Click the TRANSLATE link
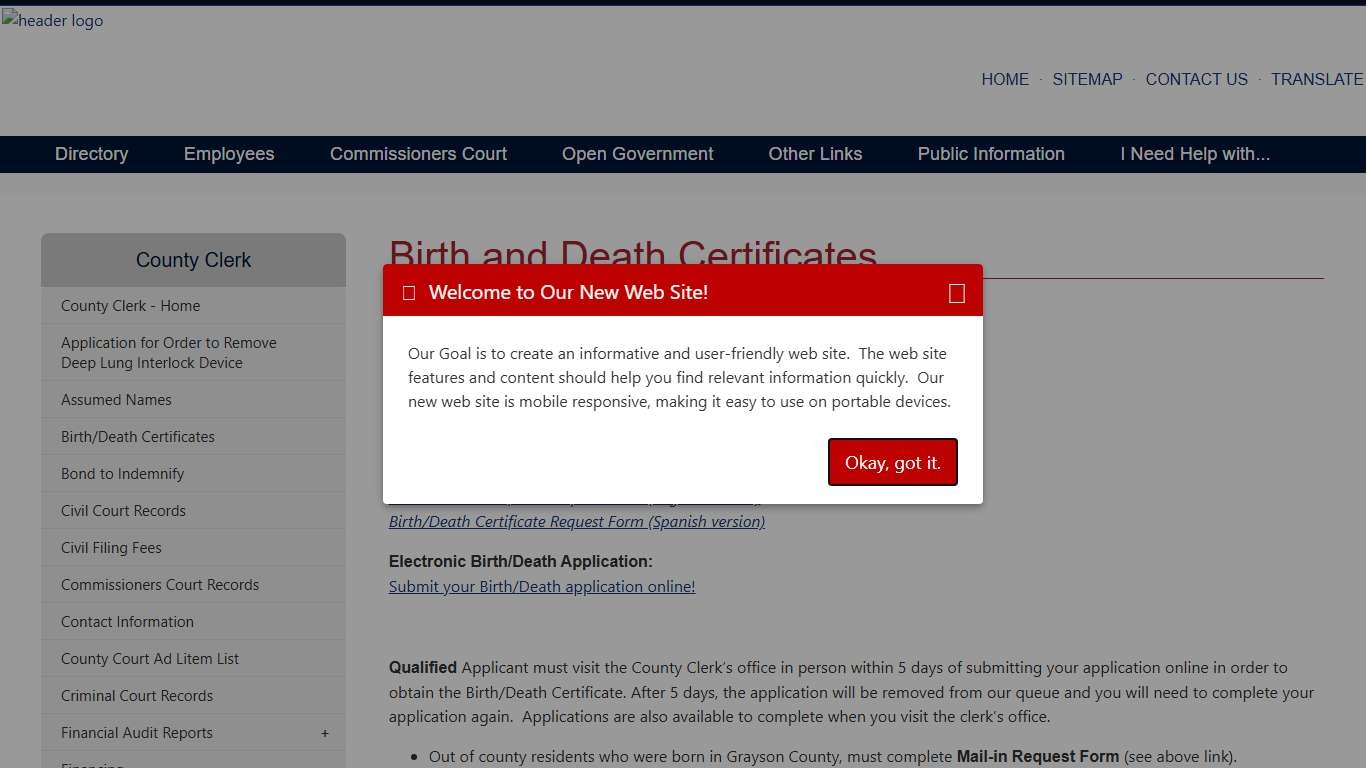Screen dimensions: 1366x768 [1317, 79]
